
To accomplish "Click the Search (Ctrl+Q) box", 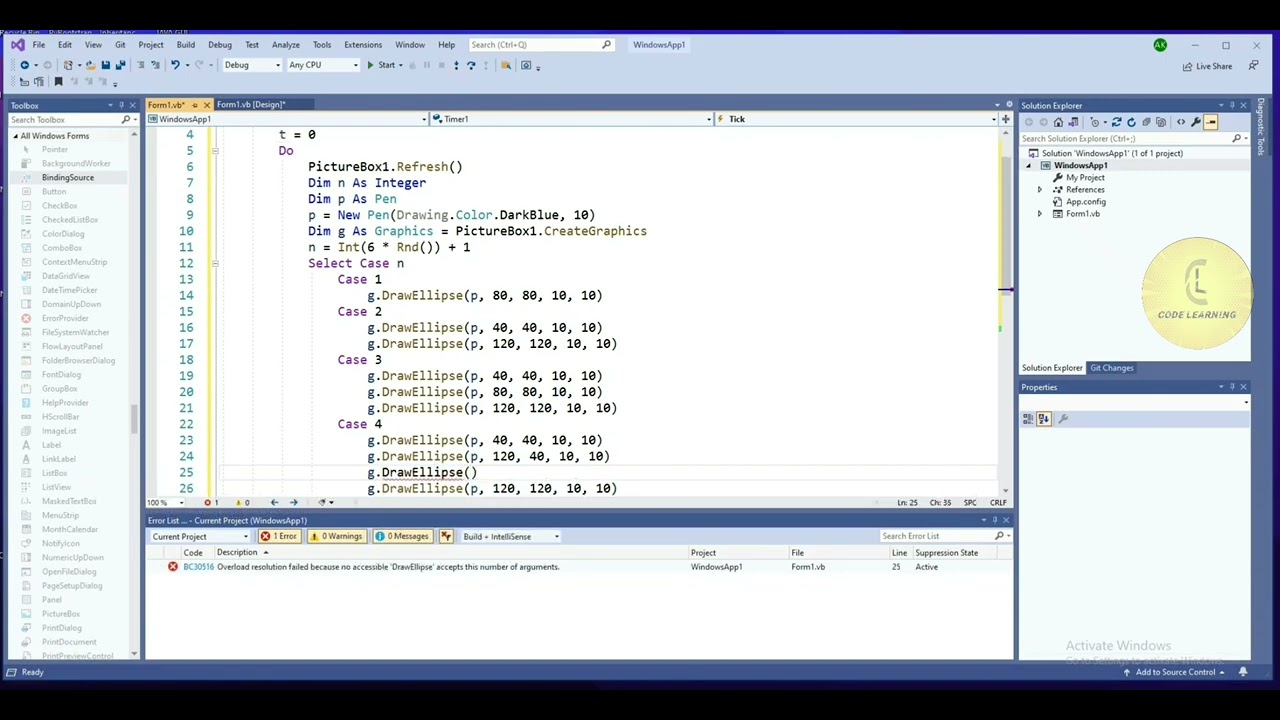I will (x=540, y=45).
